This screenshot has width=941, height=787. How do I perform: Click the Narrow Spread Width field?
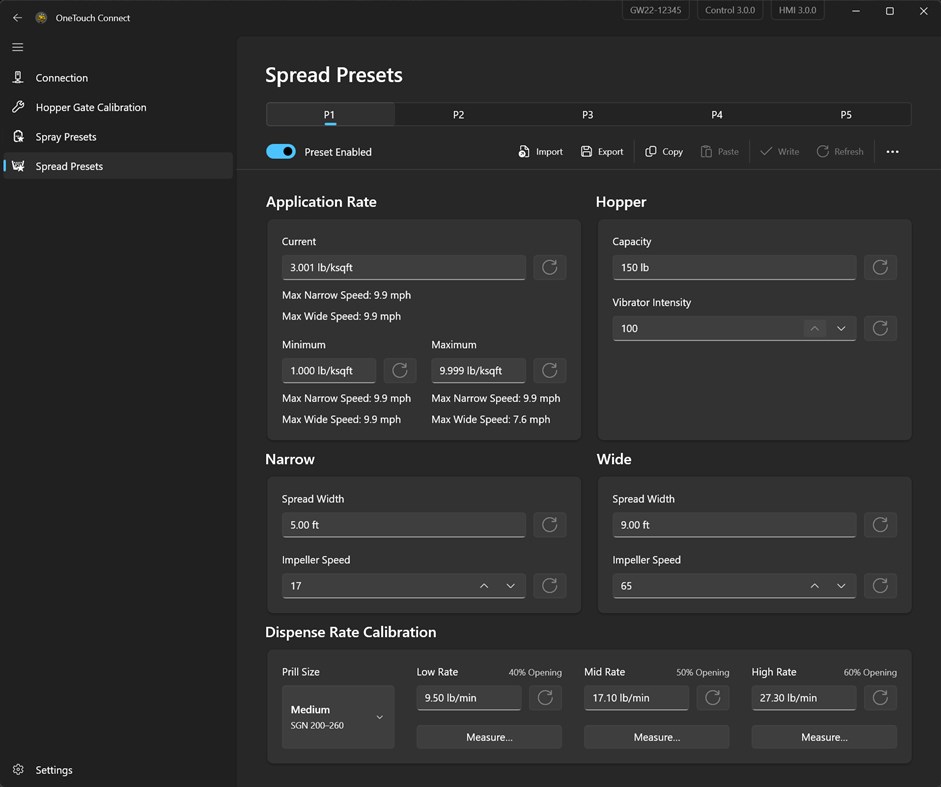[x=403, y=525]
